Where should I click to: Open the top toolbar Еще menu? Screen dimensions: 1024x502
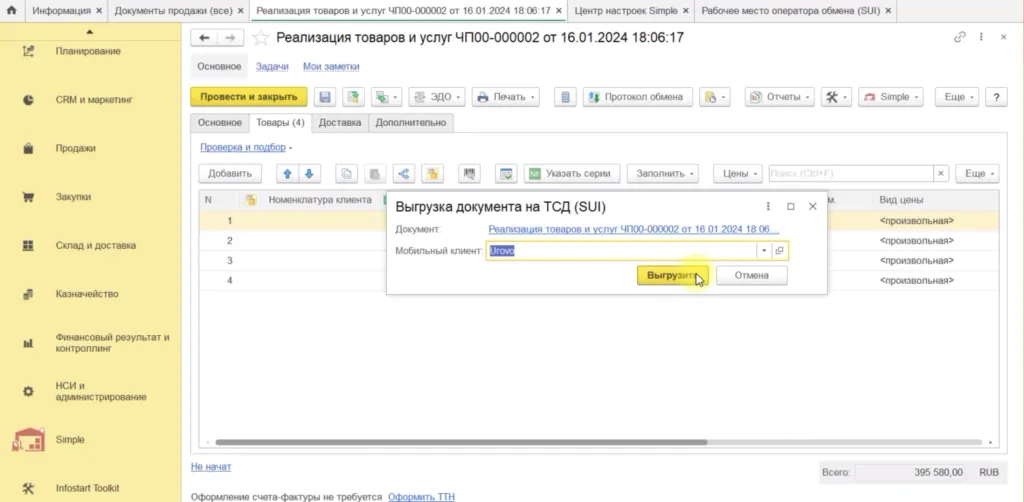point(957,97)
